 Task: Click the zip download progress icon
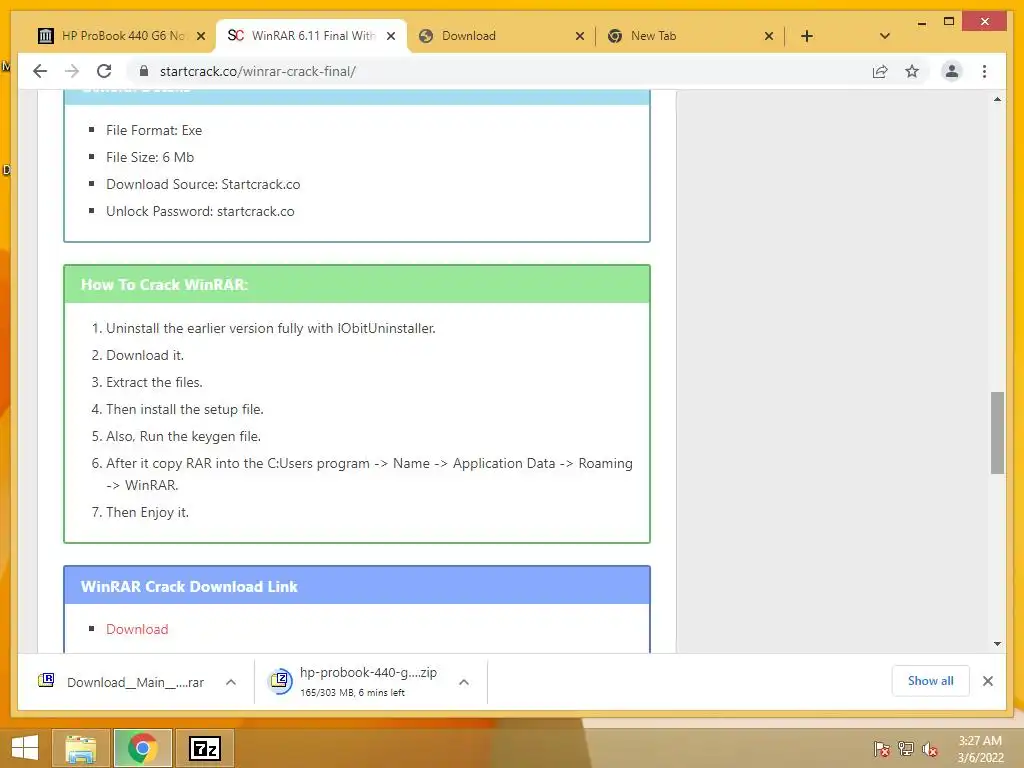click(280, 680)
